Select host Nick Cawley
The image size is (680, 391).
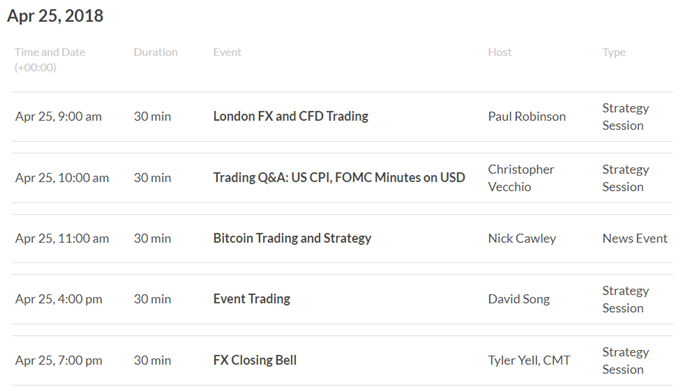pos(522,238)
